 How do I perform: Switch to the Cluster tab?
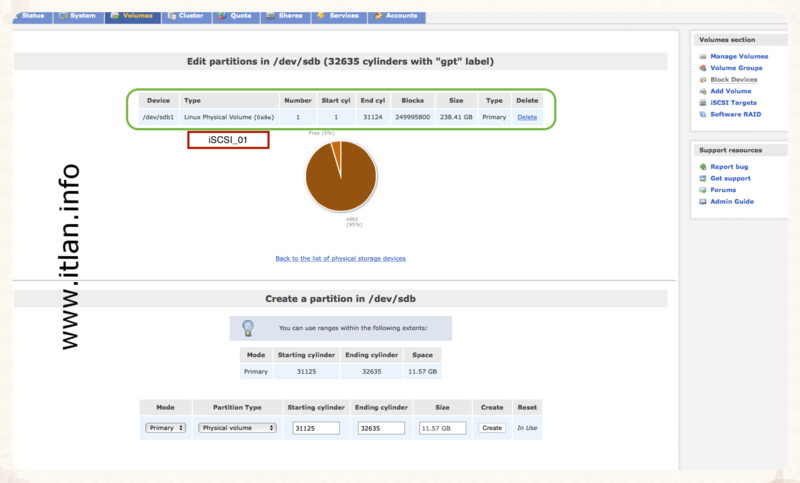tap(185, 16)
